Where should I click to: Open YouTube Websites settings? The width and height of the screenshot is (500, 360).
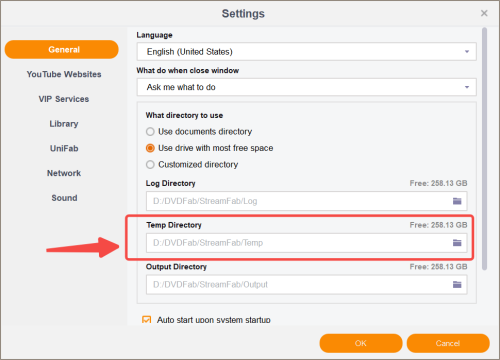pyautogui.click(x=64, y=74)
